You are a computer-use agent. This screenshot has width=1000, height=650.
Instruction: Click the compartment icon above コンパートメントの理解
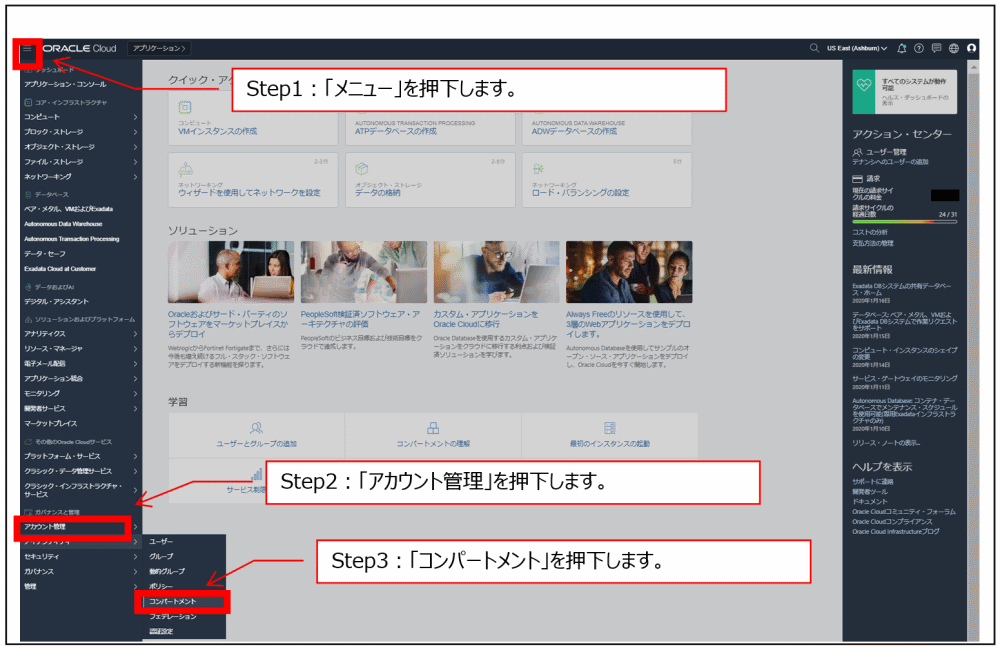coord(433,428)
